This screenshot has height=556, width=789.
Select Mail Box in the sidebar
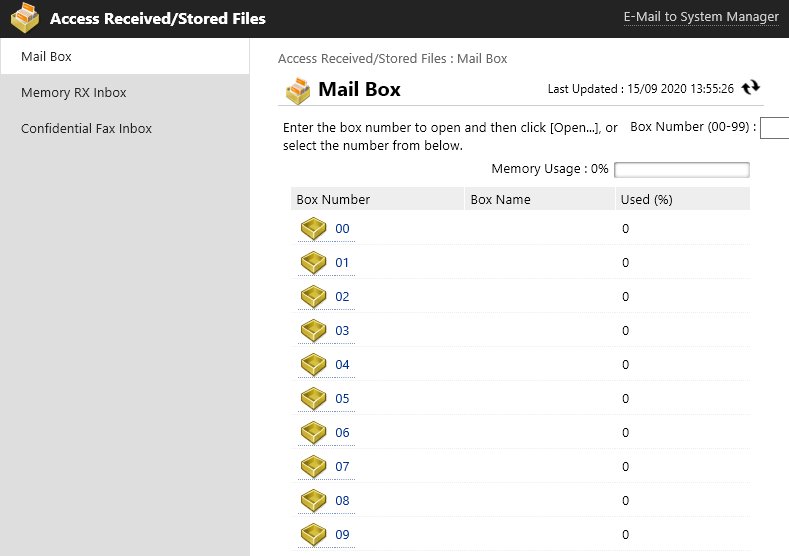point(47,57)
